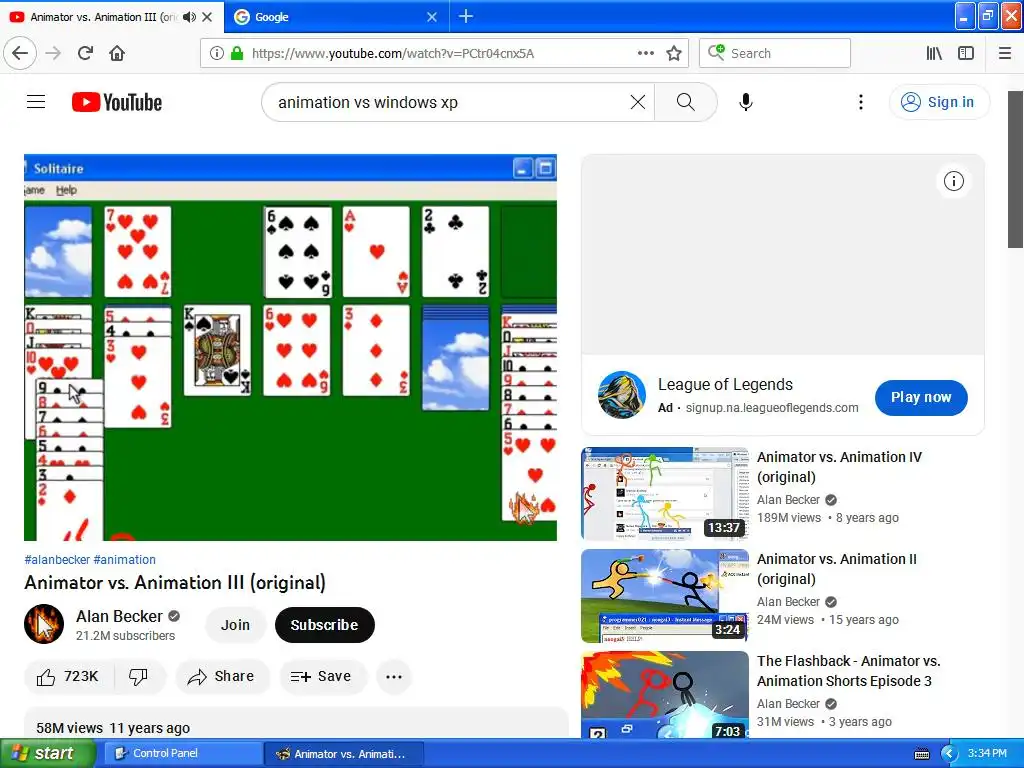
Task: Close the Animator vs. Animation III tab
Action: [x=207, y=17]
